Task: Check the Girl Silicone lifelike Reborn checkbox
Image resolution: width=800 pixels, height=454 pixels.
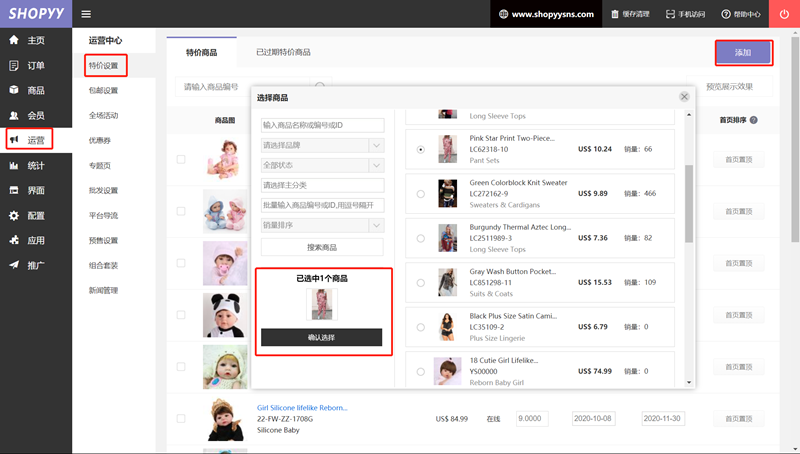Action: 181,418
